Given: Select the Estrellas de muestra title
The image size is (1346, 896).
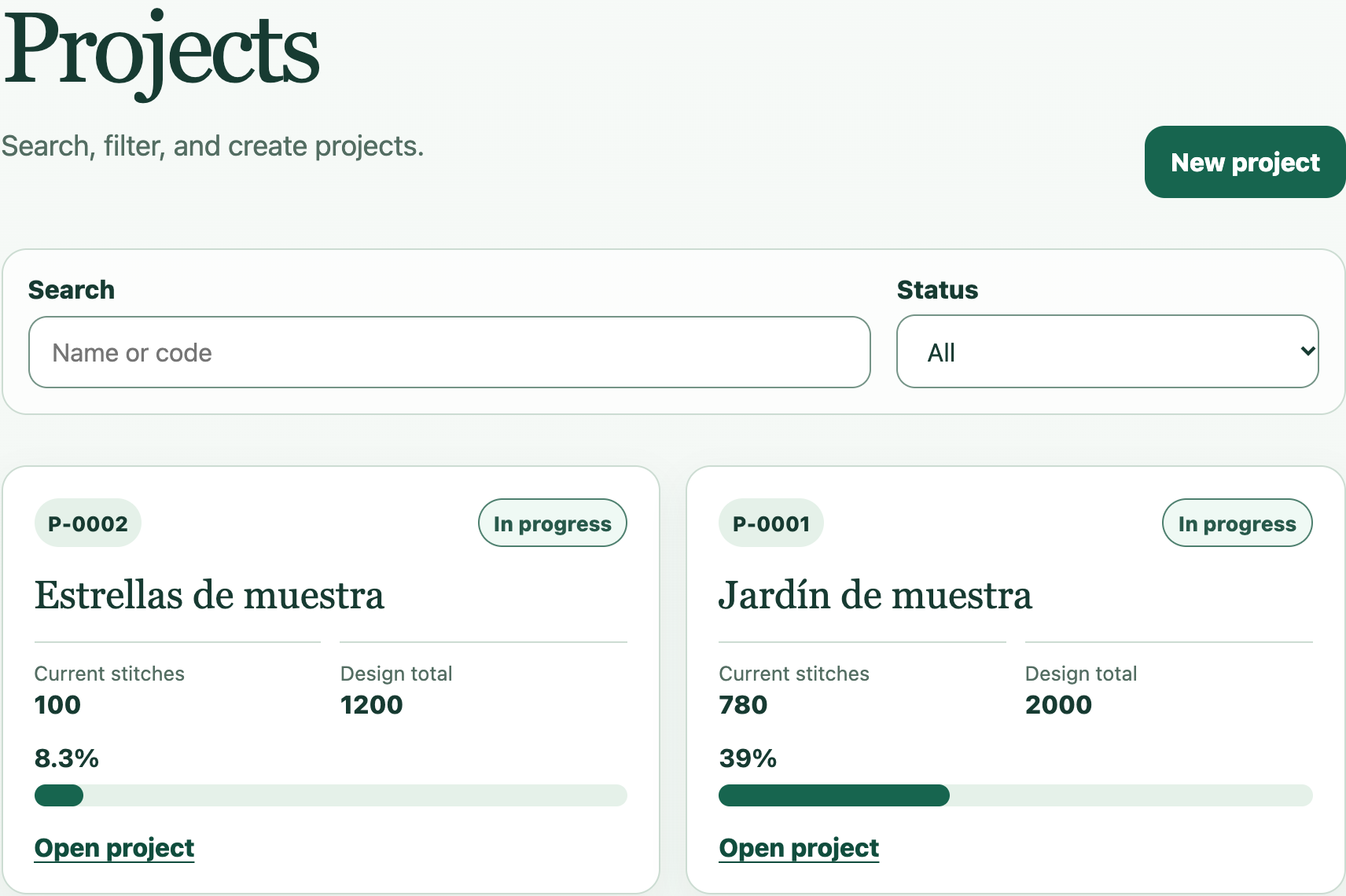Looking at the screenshot, I should (209, 595).
